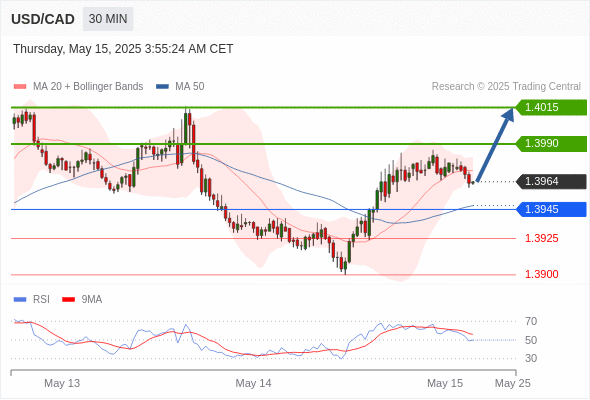Click the blue upward forecast arrow
590x400 pixels.
[495, 144]
